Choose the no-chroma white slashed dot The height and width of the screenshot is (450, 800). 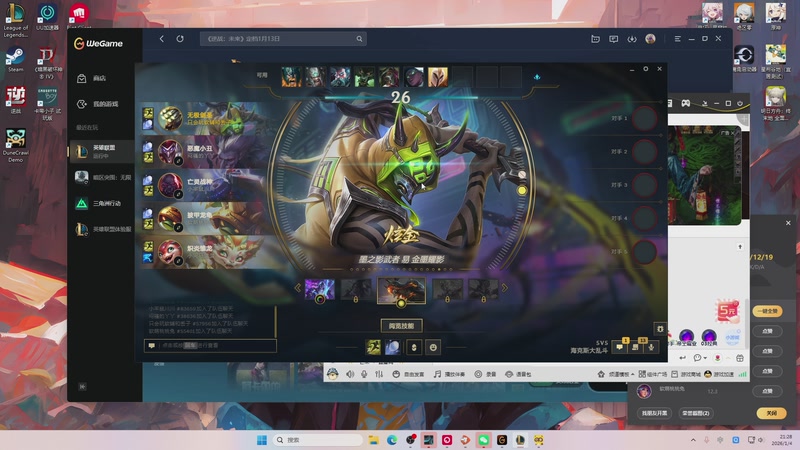[x=522, y=174]
